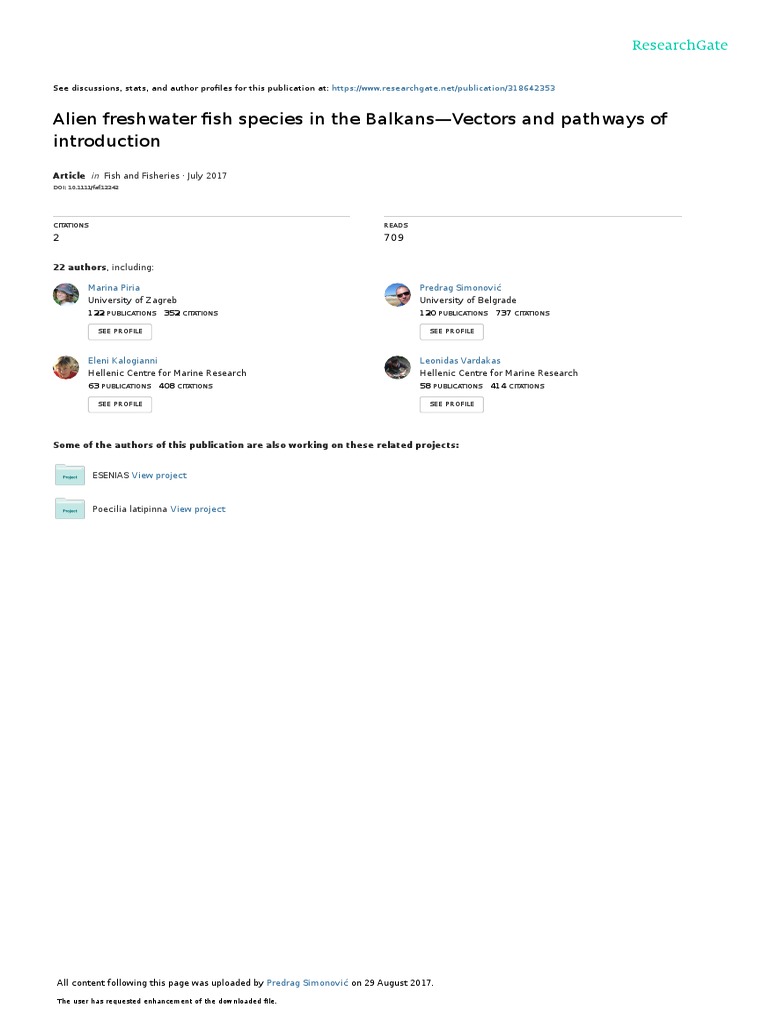
Task: Click See Profile under University of Belgrade
Action: [452, 332]
